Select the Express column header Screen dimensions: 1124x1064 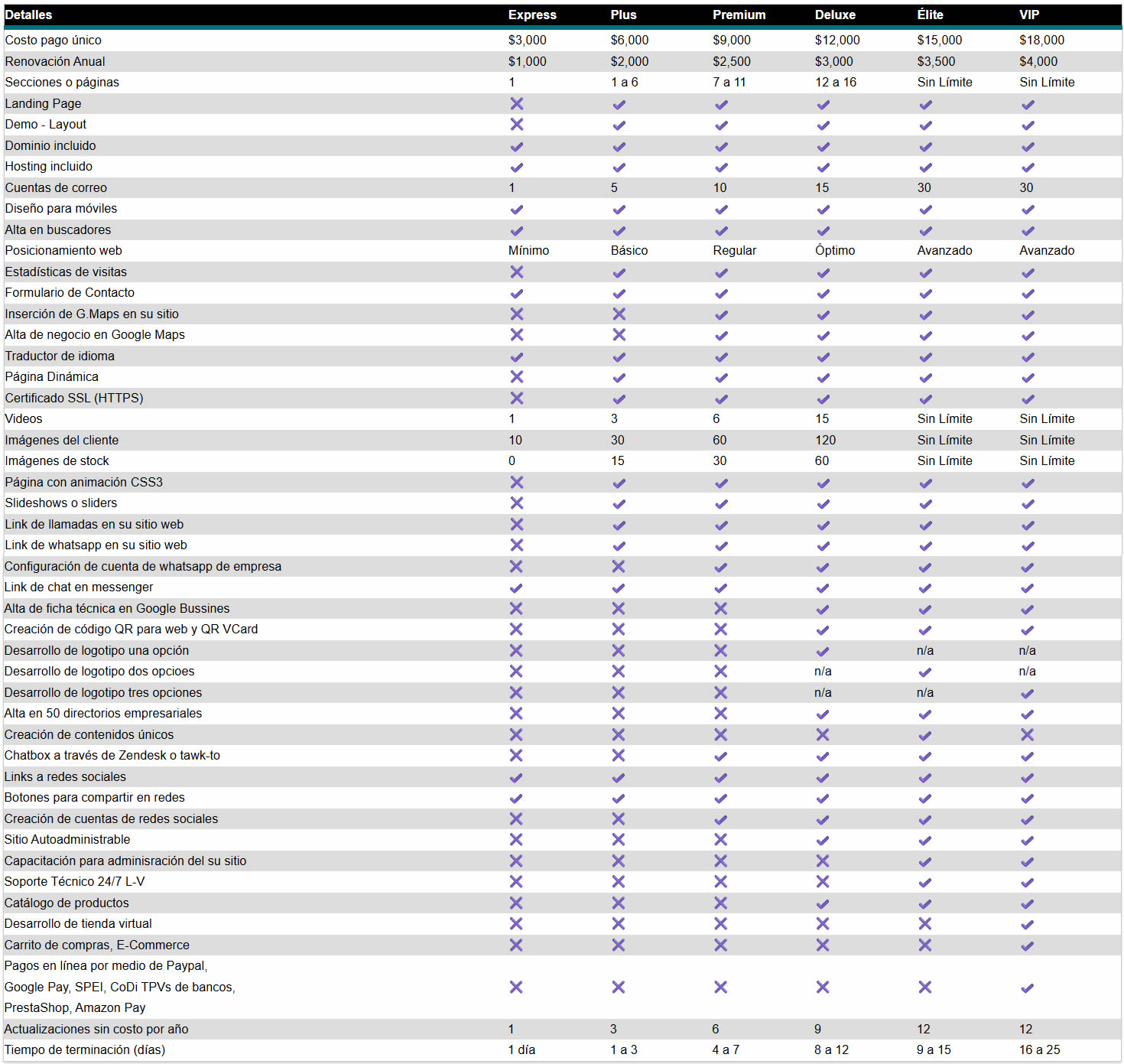[532, 15]
